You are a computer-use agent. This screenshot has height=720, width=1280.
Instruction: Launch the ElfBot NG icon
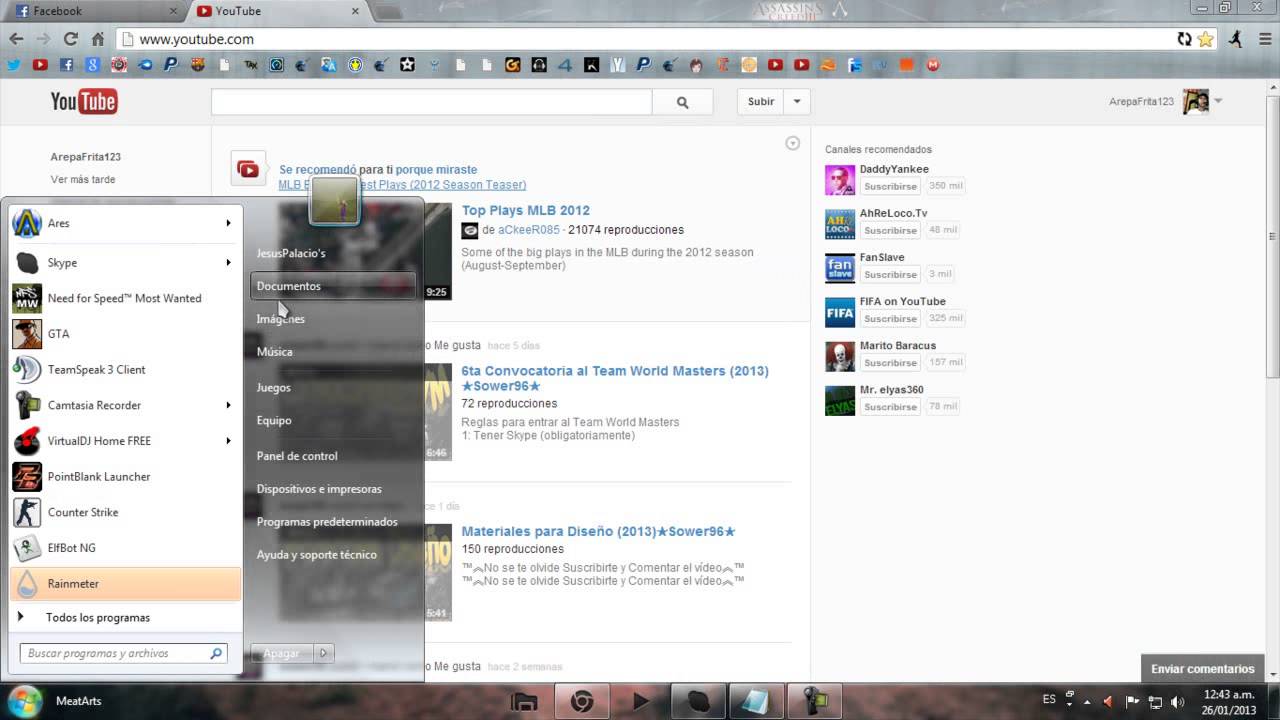click(x=27, y=548)
